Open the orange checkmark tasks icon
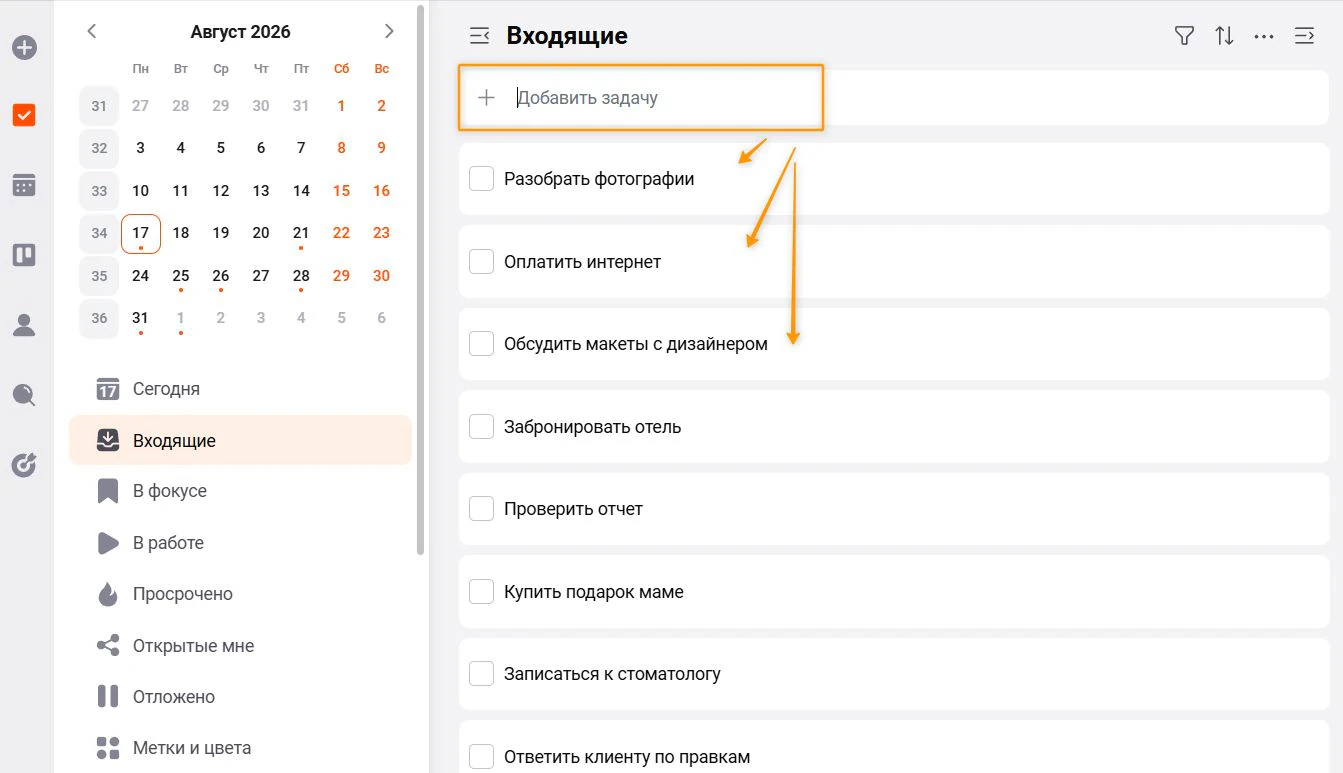Image resolution: width=1343 pixels, height=773 pixels. 24,115
